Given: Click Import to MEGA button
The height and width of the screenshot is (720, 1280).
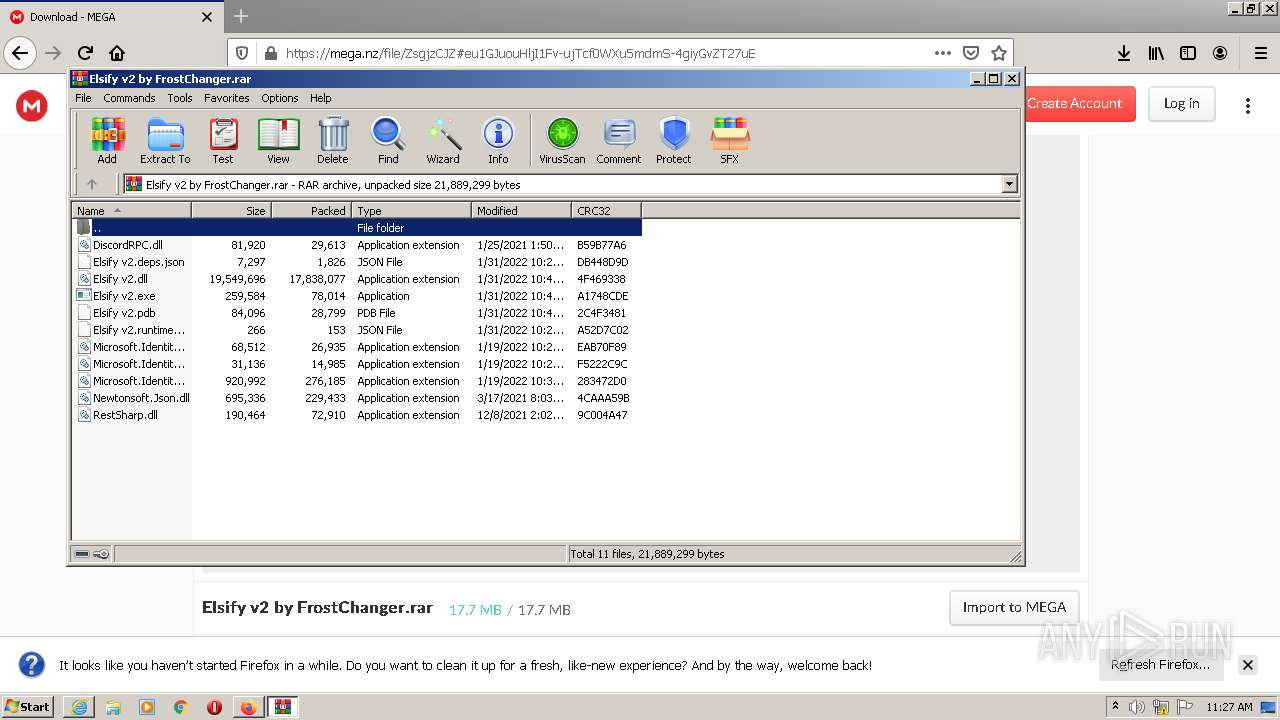Looking at the screenshot, I should [x=1014, y=607].
